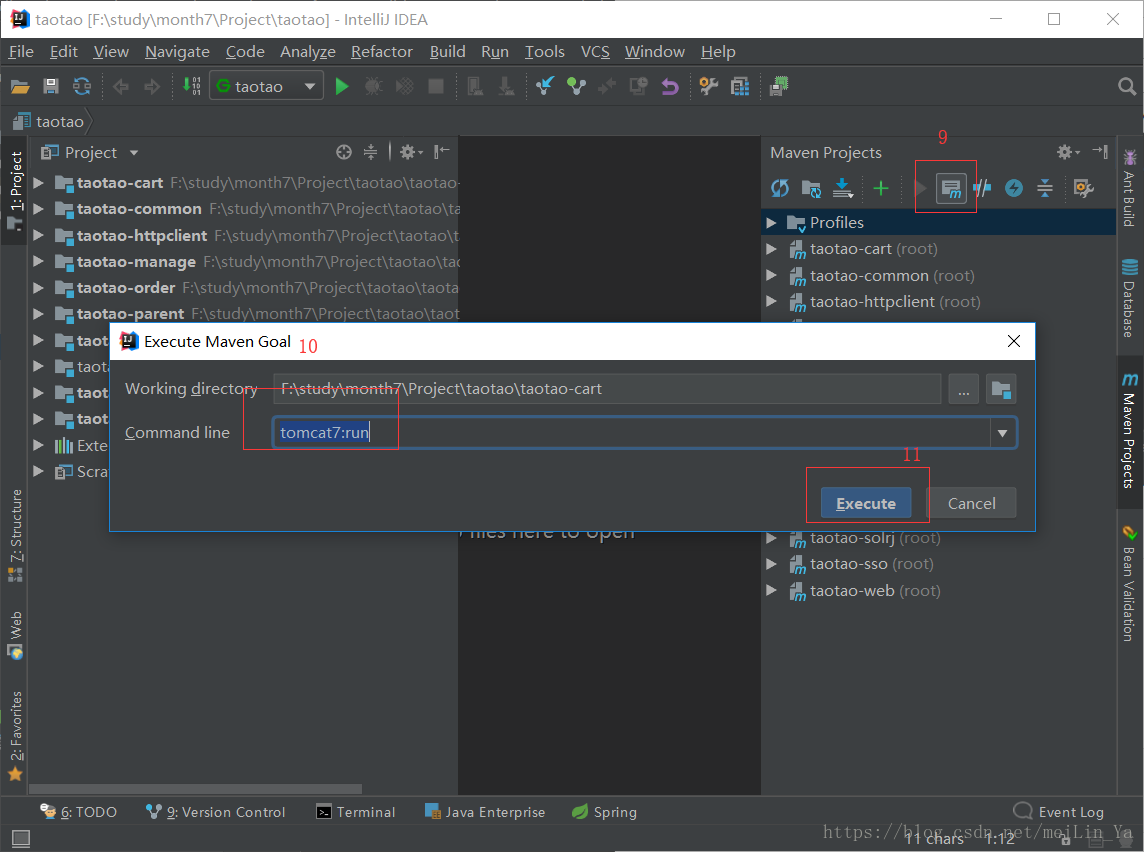Open the 9: Version Control tab
The width and height of the screenshot is (1144, 852).
coord(216,812)
